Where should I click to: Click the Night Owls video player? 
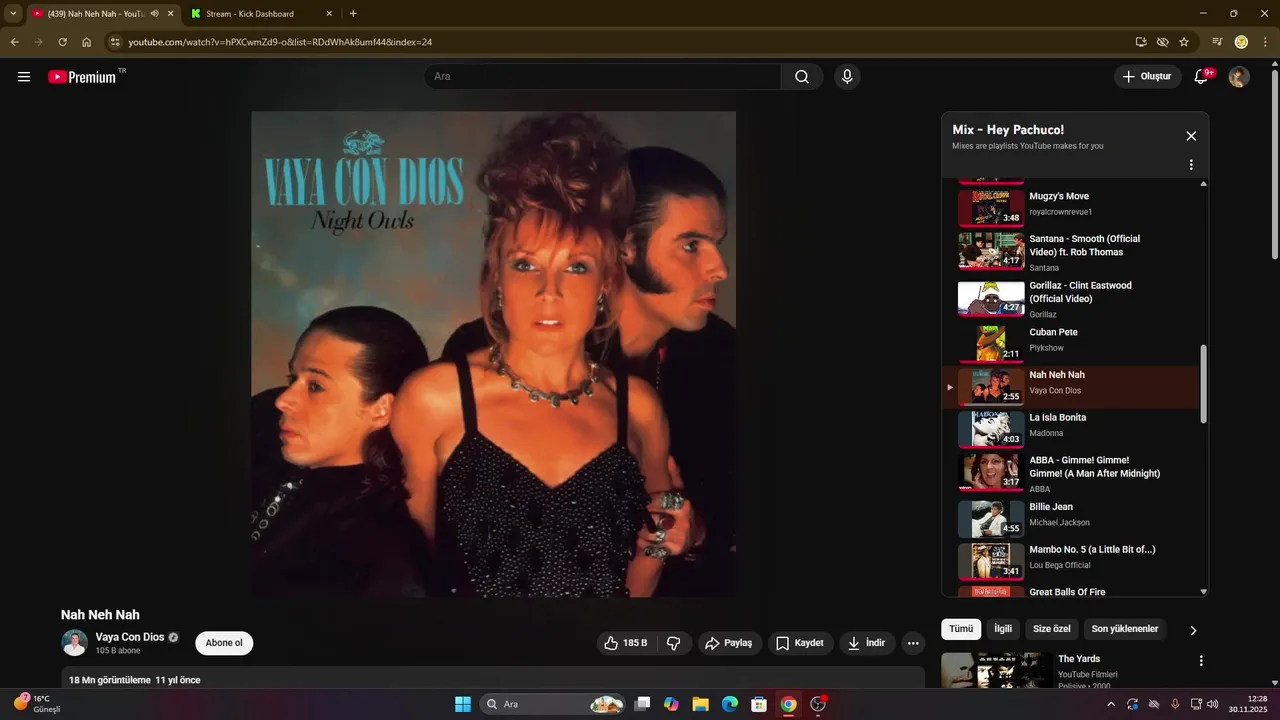493,354
